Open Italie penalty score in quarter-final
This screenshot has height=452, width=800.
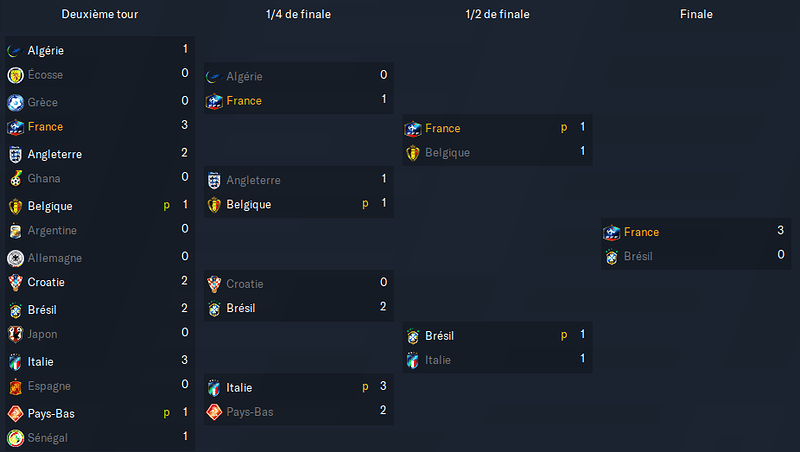[x=383, y=386]
